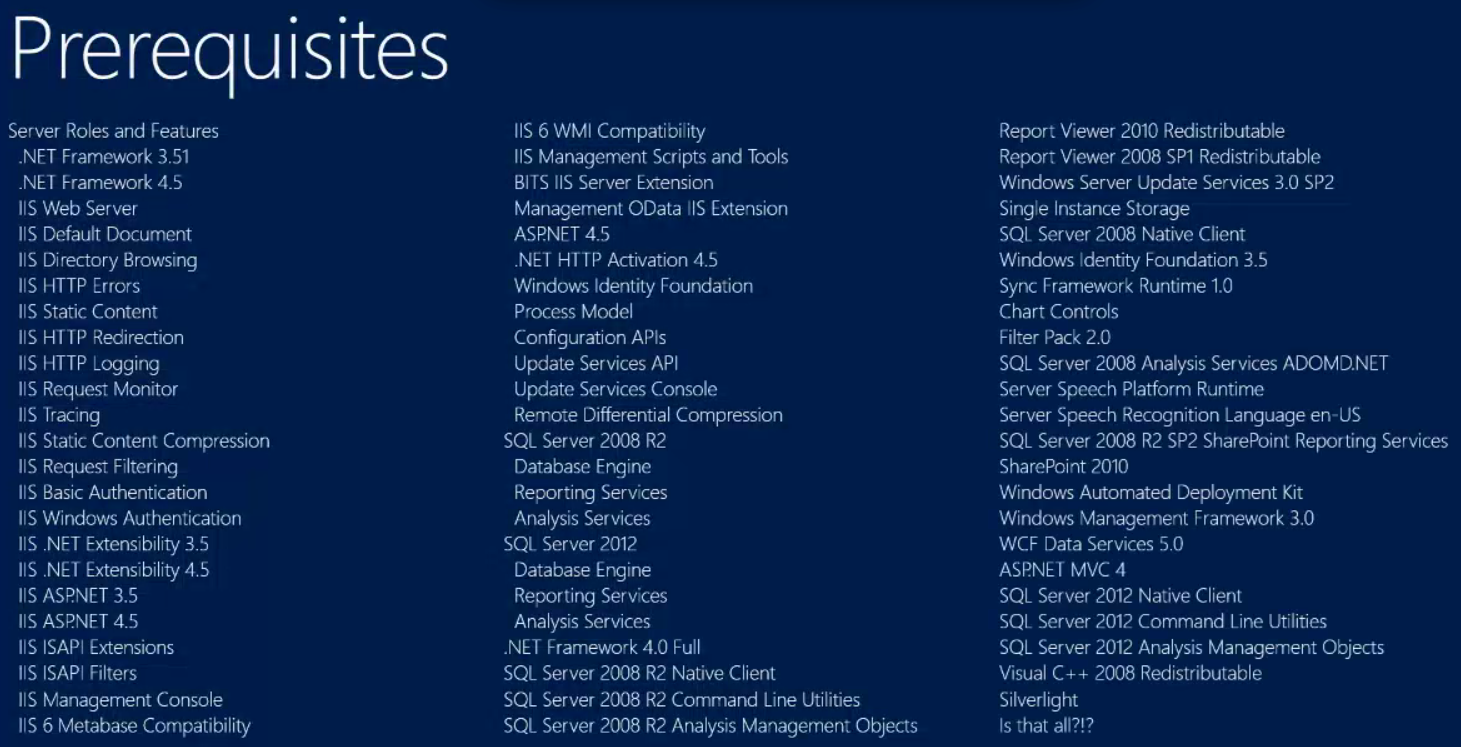The image size is (1461, 747).
Task: Select 'IIS ASP.NET 3.5' line
Action: tap(78, 596)
